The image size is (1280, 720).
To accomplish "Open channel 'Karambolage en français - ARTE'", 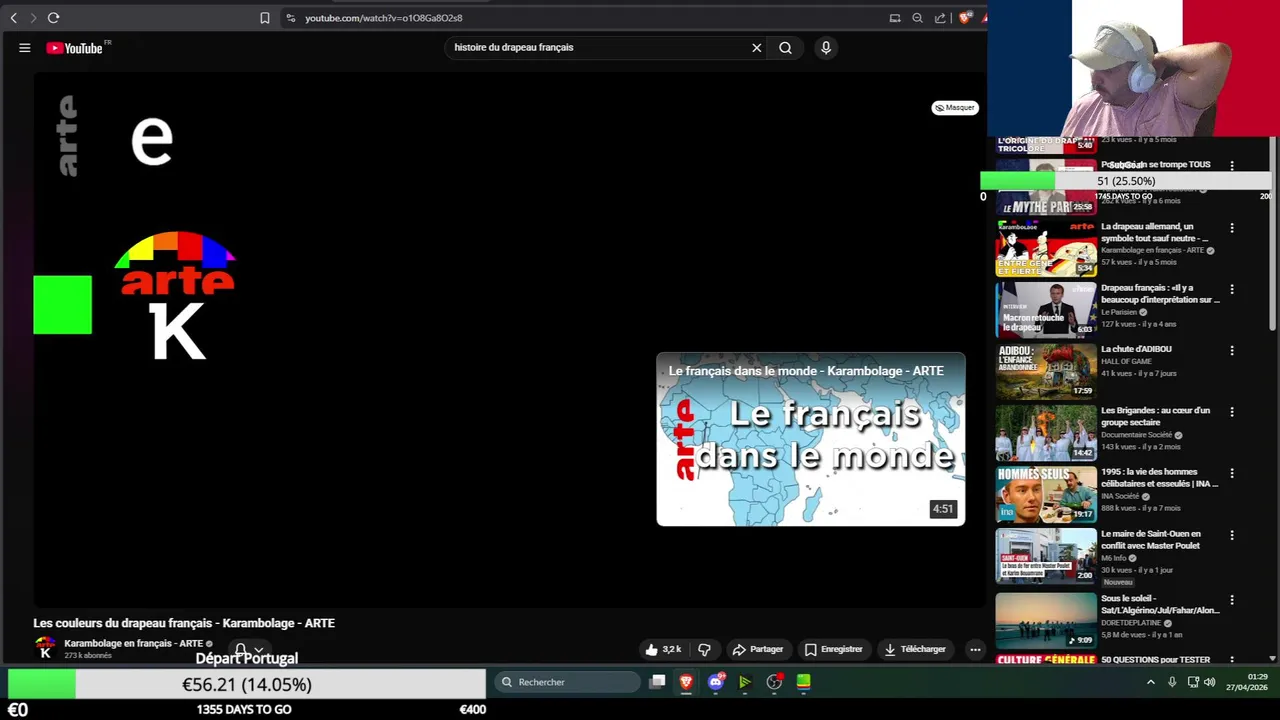I will (x=134, y=643).
